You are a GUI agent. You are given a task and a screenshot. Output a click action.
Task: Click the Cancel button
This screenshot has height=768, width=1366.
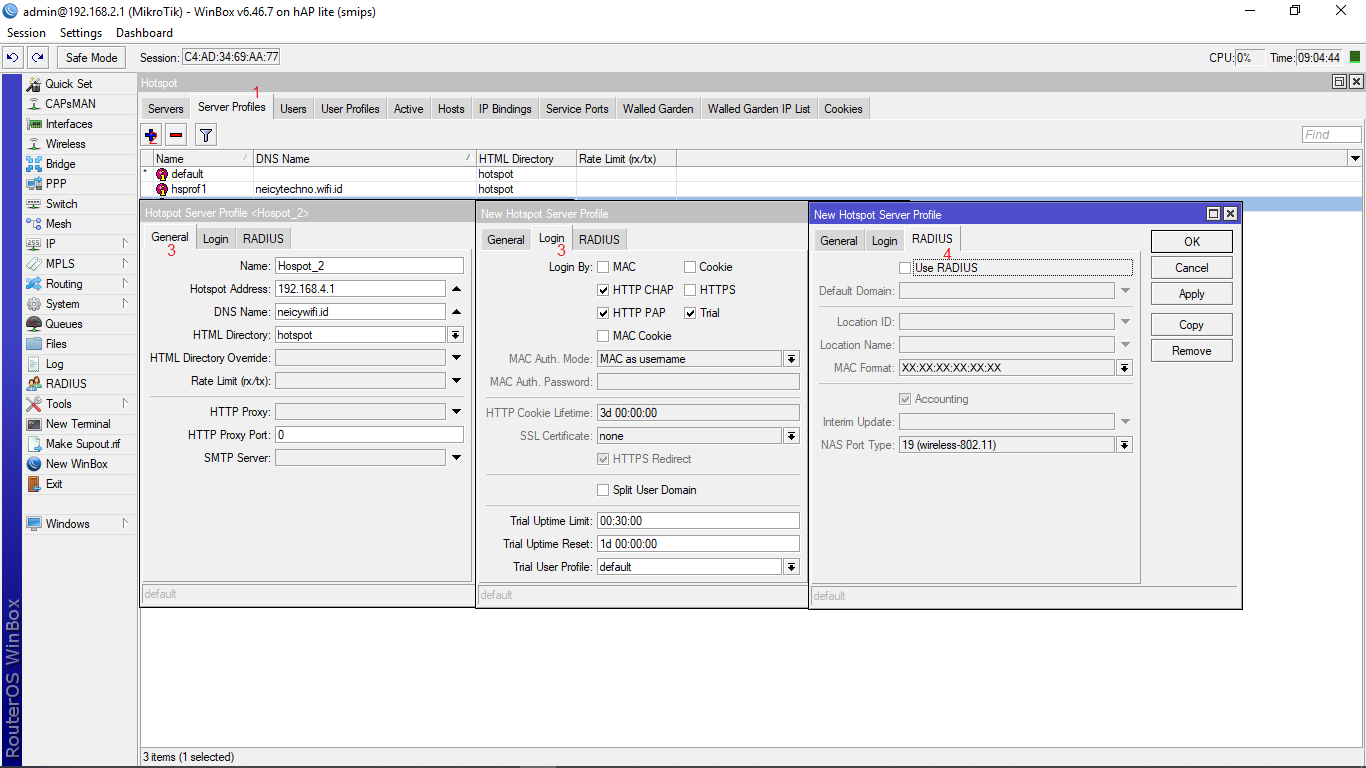pos(1192,268)
